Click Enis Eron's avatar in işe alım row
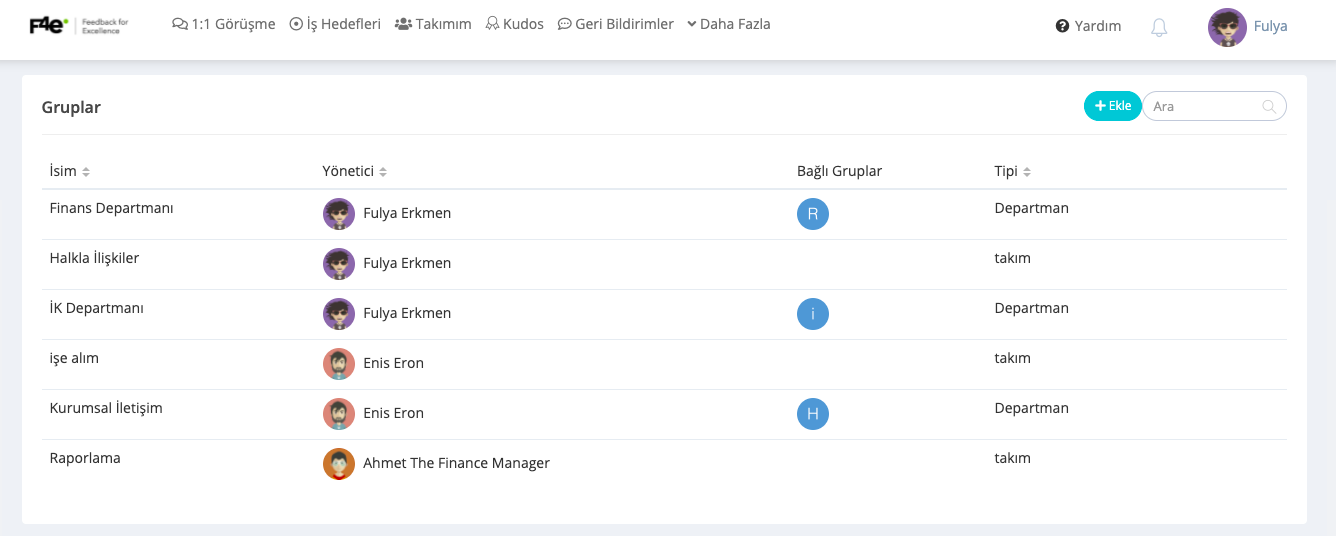Viewport: 1336px width, 536px height. pos(339,364)
